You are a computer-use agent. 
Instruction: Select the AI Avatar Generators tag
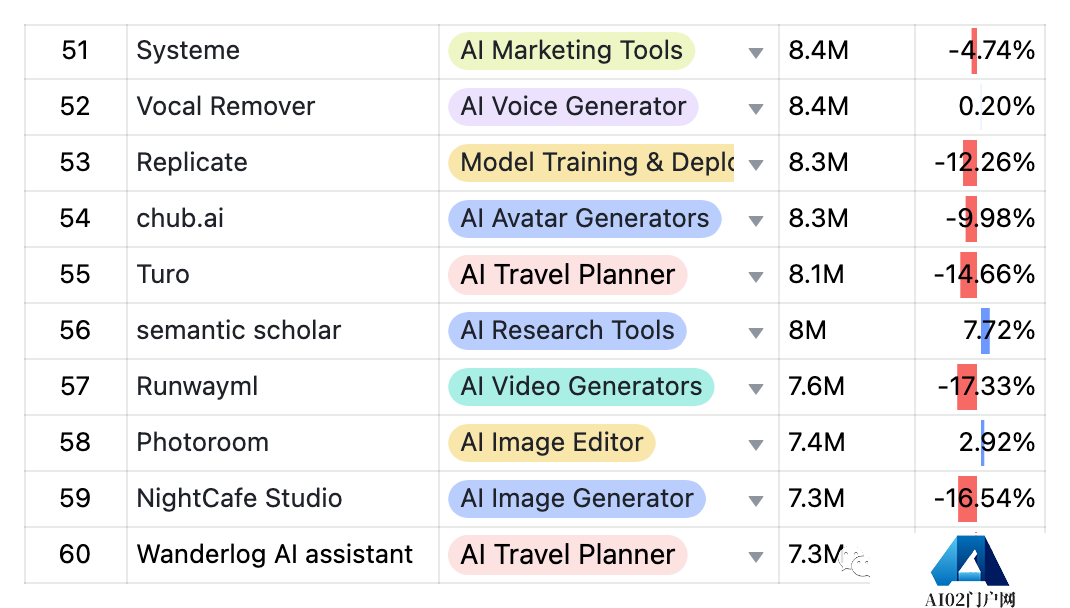click(584, 218)
